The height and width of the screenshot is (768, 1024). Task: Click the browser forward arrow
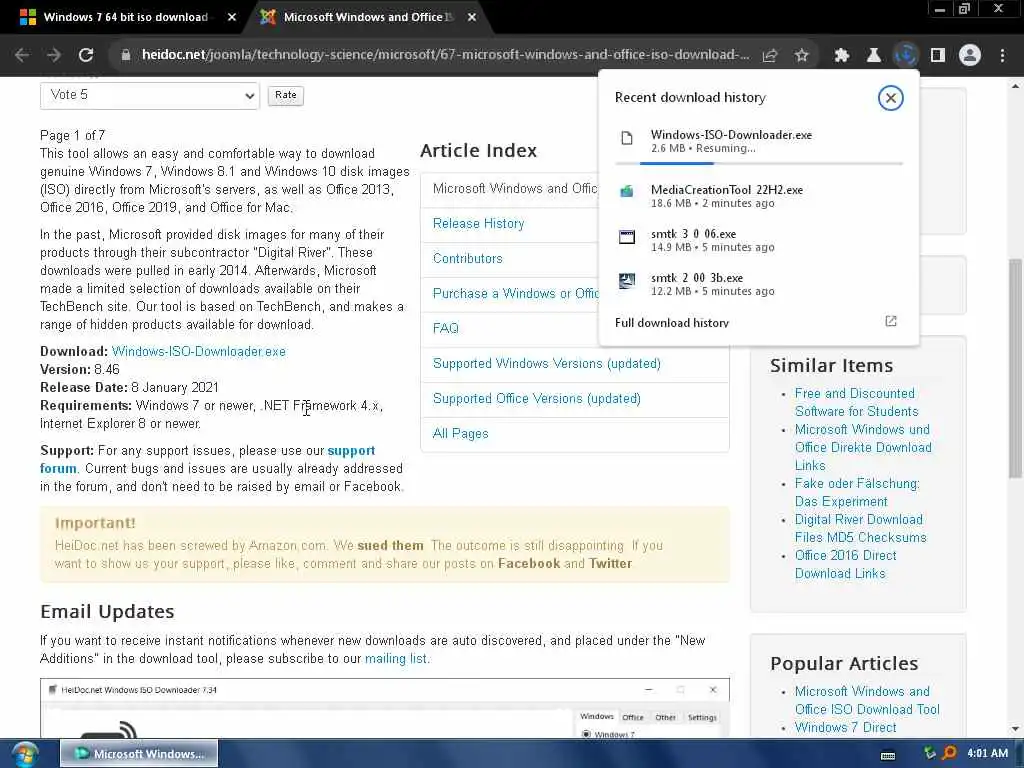(x=54, y=55)
